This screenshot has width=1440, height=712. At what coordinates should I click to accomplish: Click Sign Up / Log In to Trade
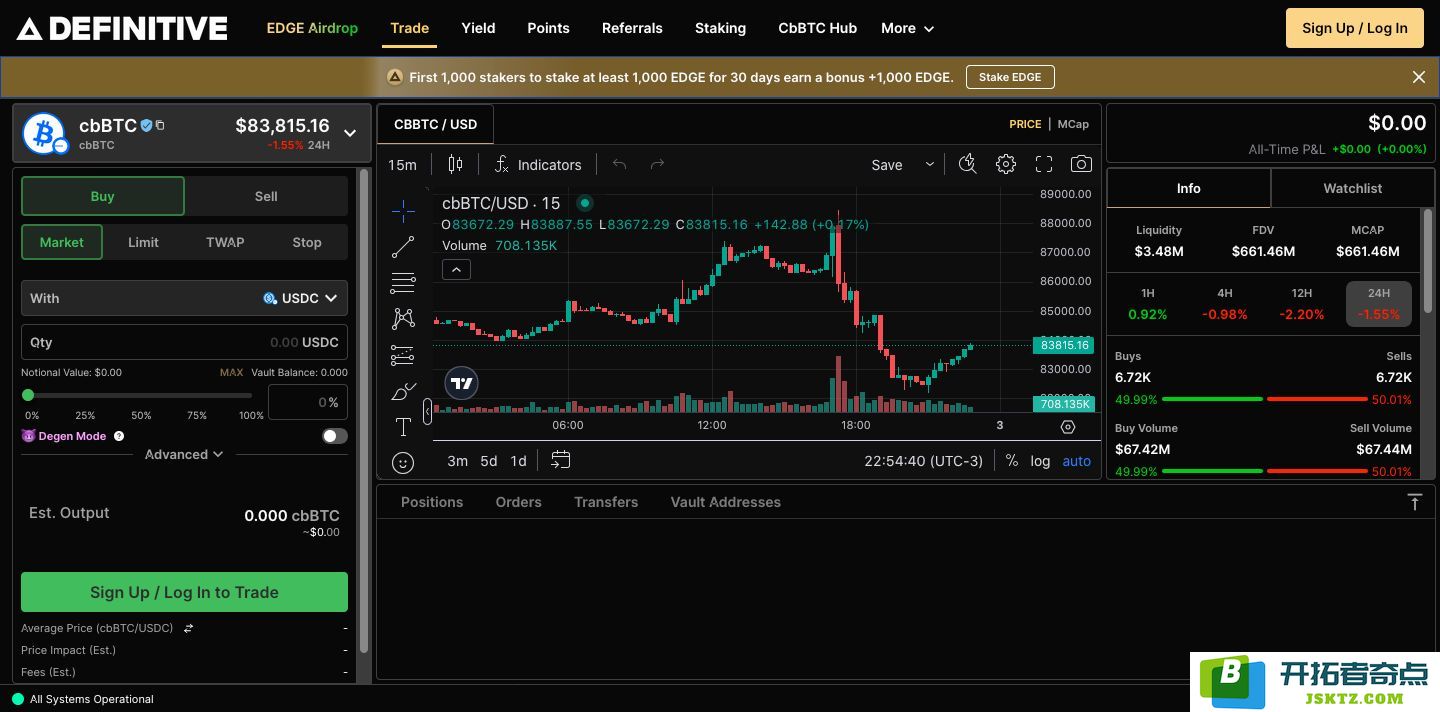click(184, 592)
